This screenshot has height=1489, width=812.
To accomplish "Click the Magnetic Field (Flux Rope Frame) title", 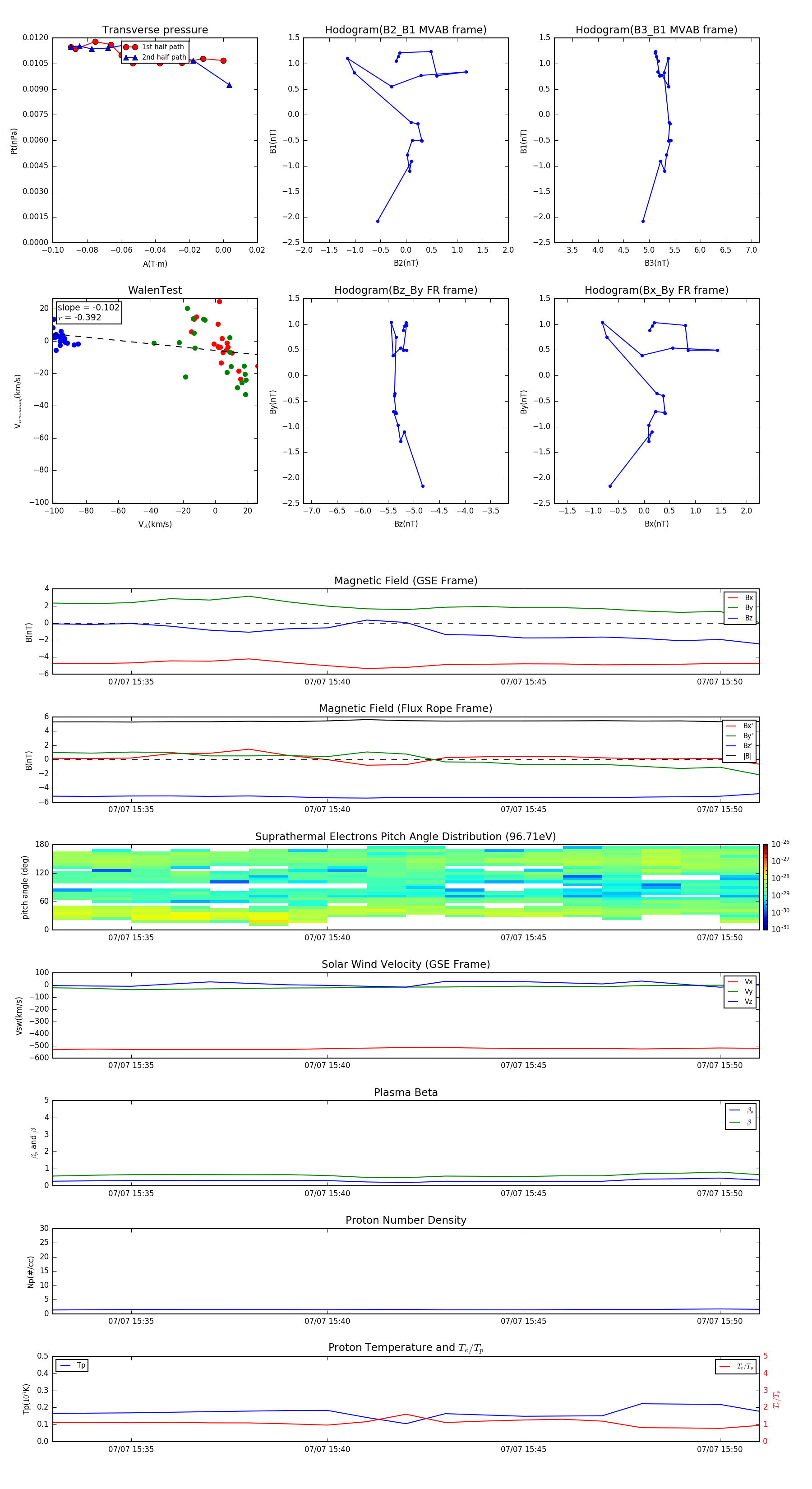I will [406, 709].
